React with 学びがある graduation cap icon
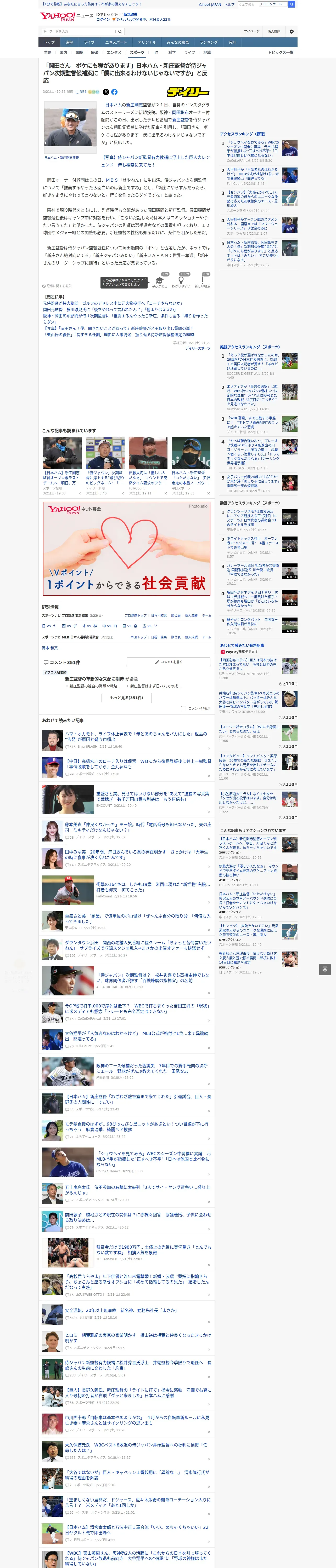Image resolution: width=336 pixels, height=1568 pixels. (160, 281)
